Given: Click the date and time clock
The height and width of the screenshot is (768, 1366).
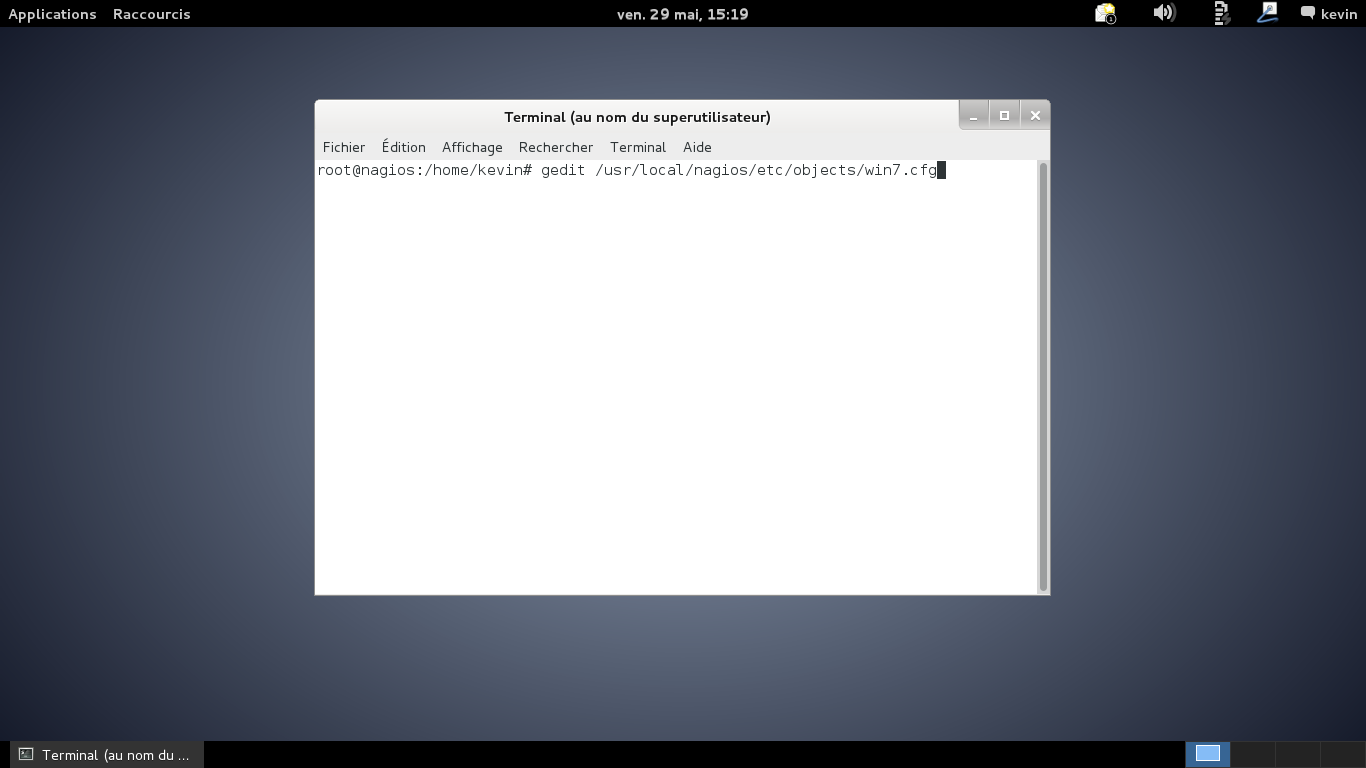Looking at the screenshot, I should click(x=683, y=14).
